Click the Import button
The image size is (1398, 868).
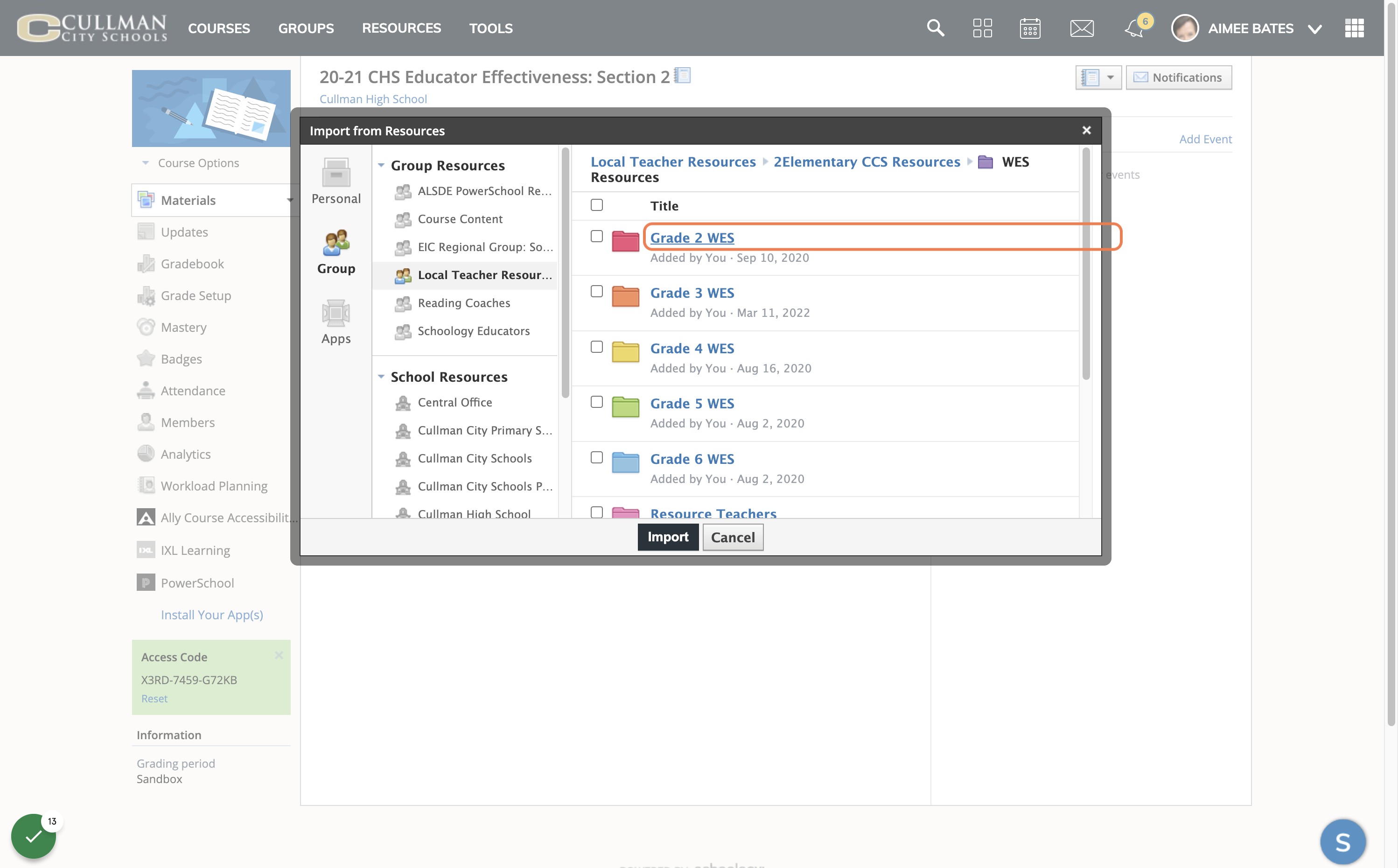(668, 537)
